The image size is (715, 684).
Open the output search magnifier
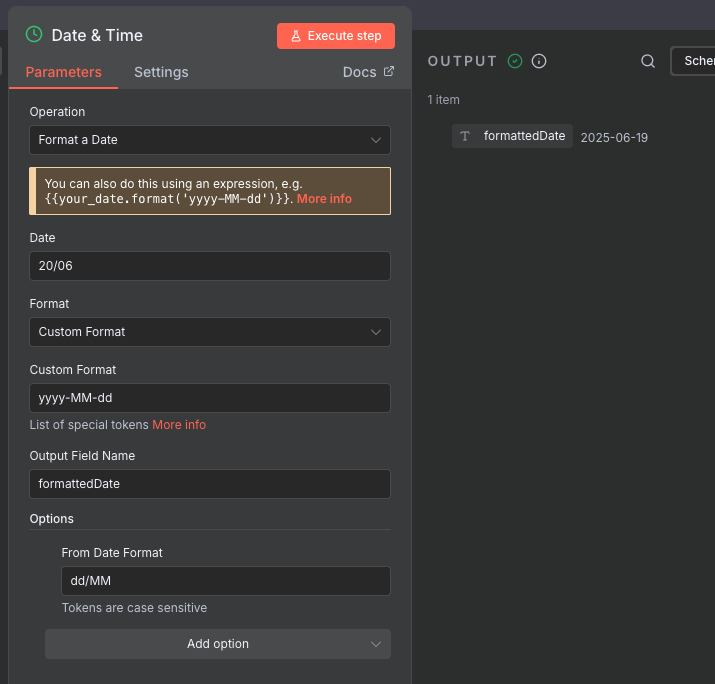coord(648,61)
